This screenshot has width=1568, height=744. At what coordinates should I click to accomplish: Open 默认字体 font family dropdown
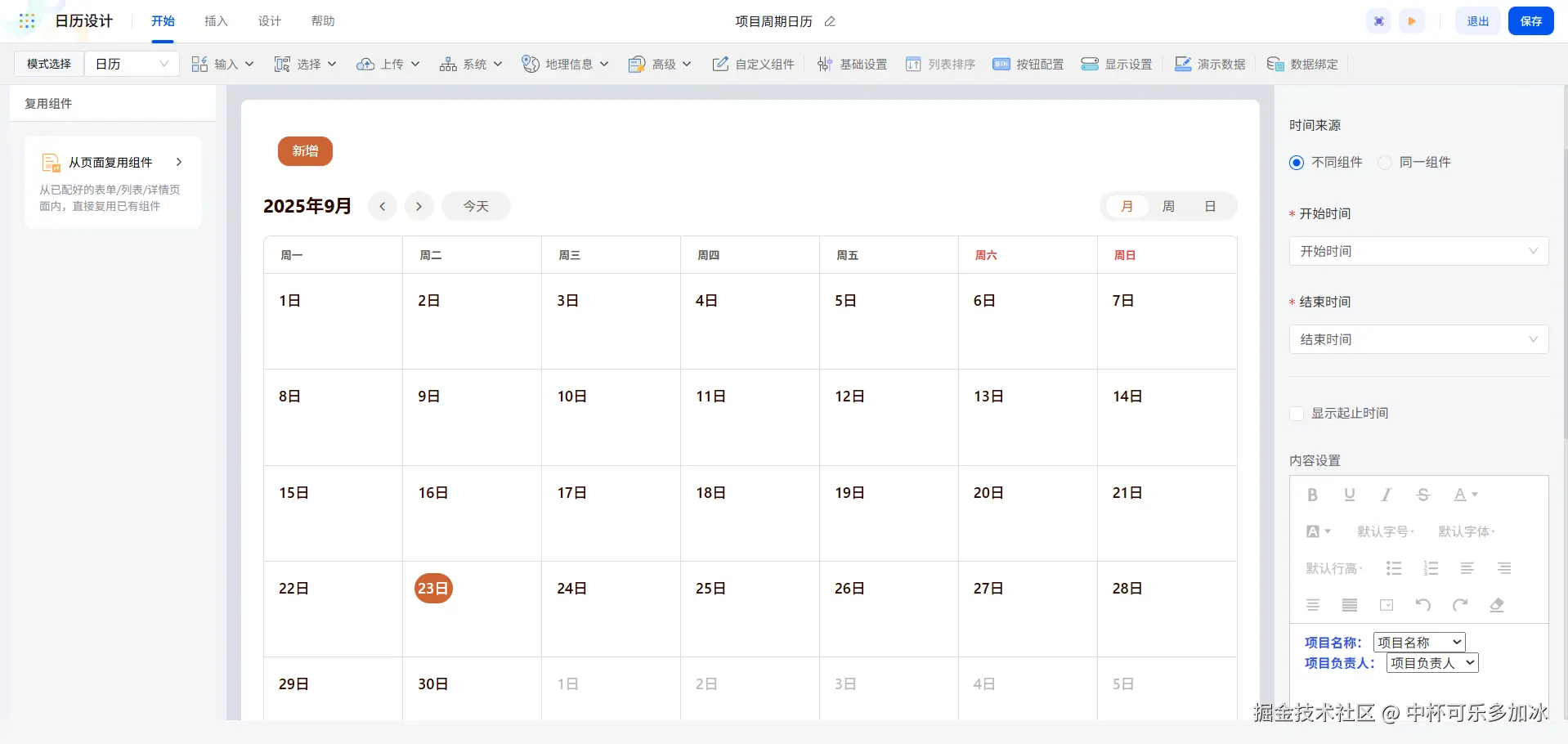1467,531
